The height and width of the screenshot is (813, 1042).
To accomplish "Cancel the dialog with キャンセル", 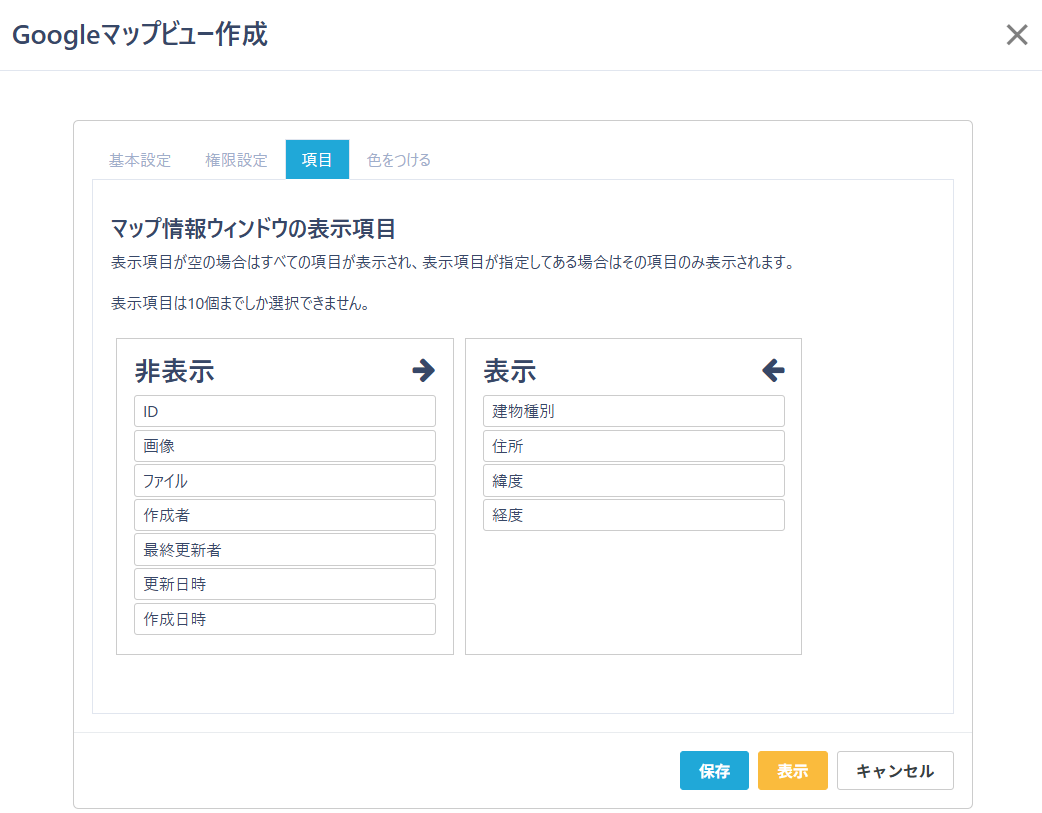I will [894, 770].
